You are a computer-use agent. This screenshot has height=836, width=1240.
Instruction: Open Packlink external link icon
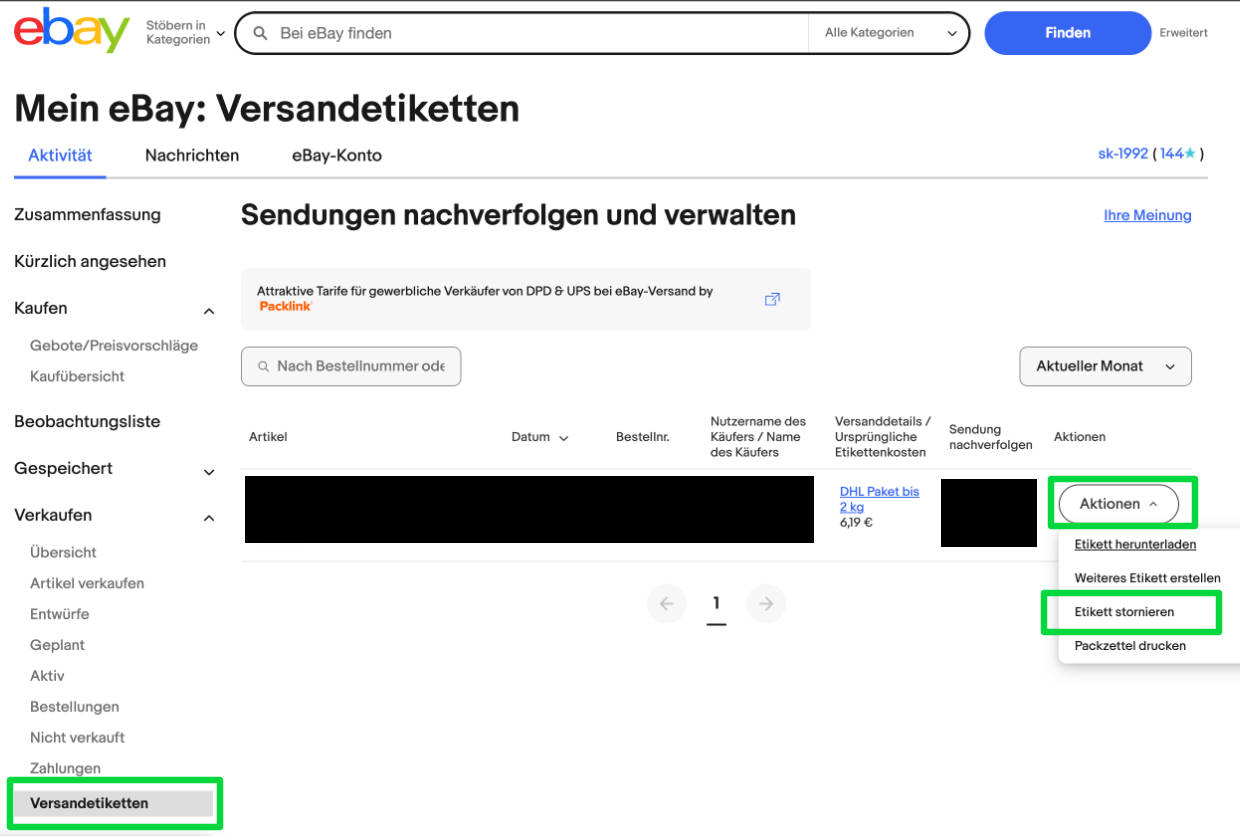(x=772, y=299)
